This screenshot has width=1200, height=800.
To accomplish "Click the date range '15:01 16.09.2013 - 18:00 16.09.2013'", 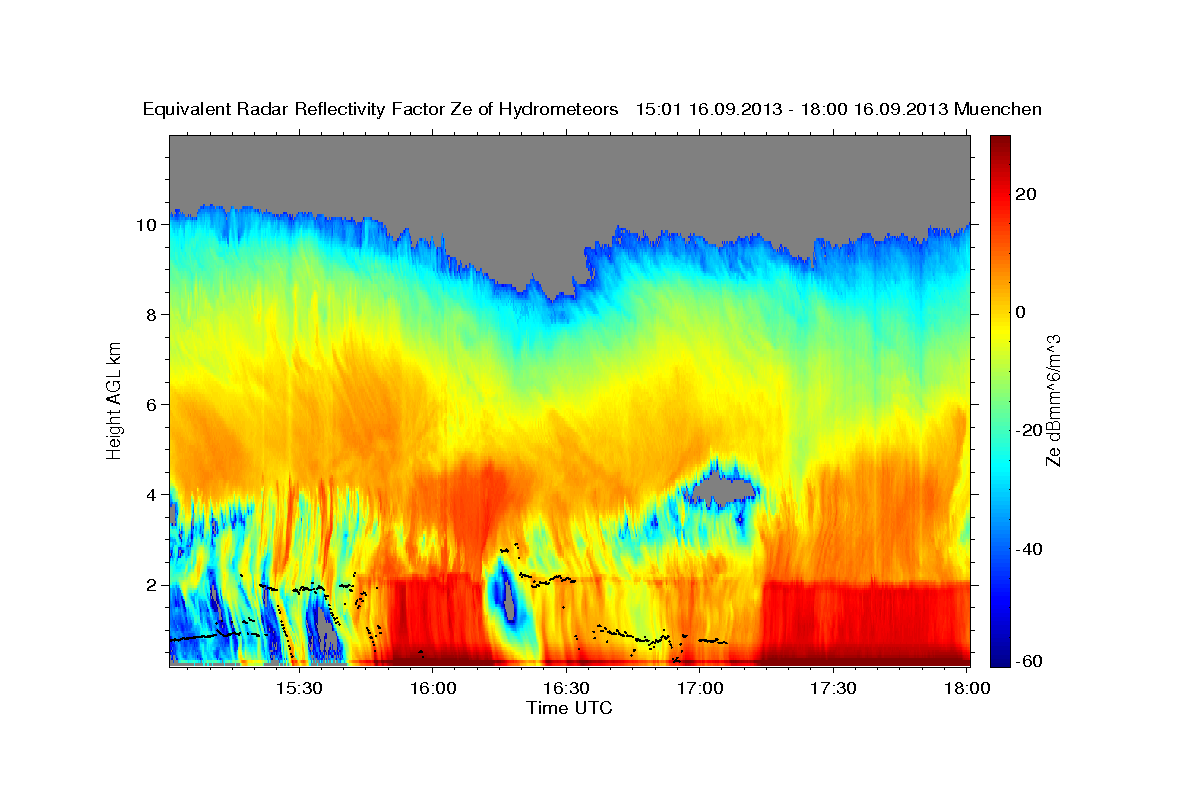I will 792,110.
